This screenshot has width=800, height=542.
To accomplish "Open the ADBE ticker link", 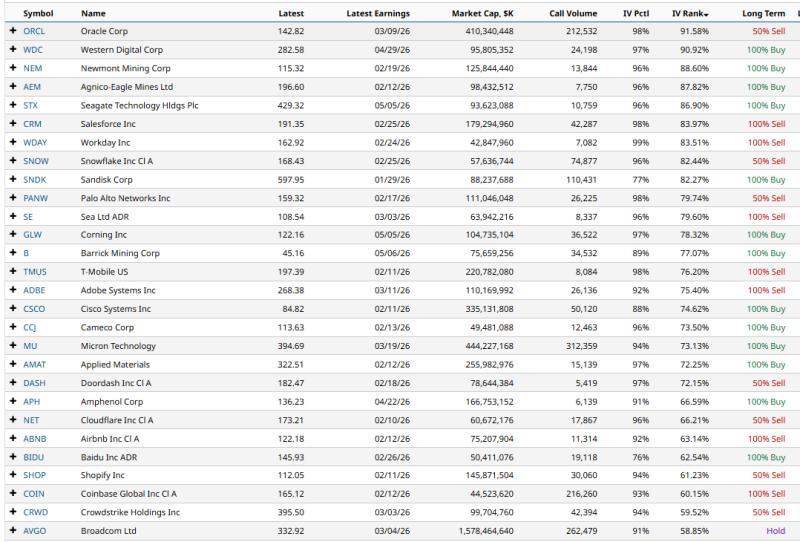I will 34,291.
